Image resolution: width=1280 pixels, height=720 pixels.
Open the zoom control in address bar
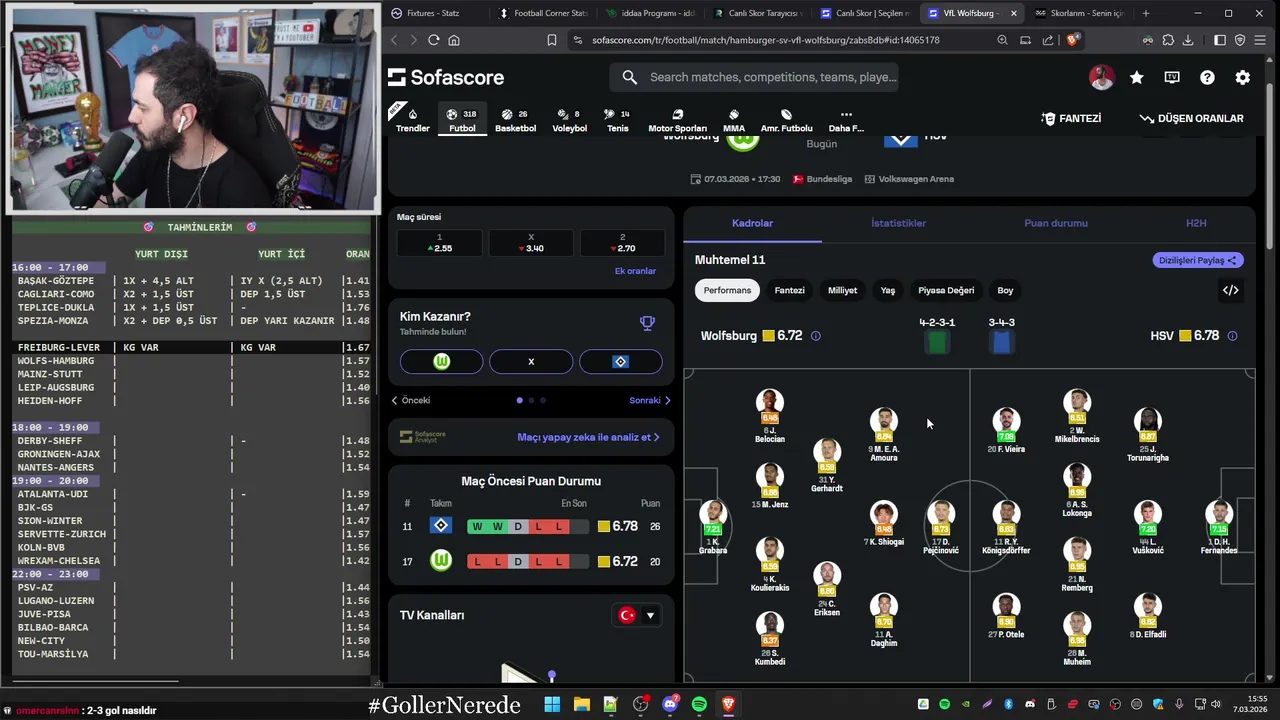1002,40
